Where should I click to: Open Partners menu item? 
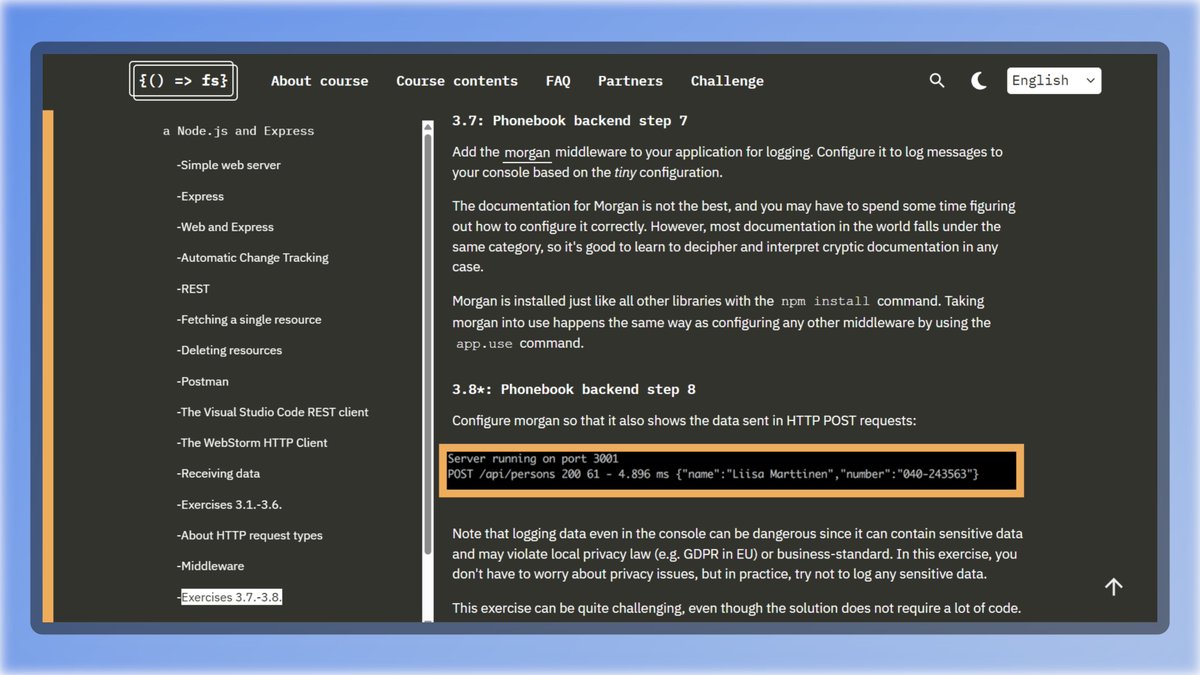point(630,81)
